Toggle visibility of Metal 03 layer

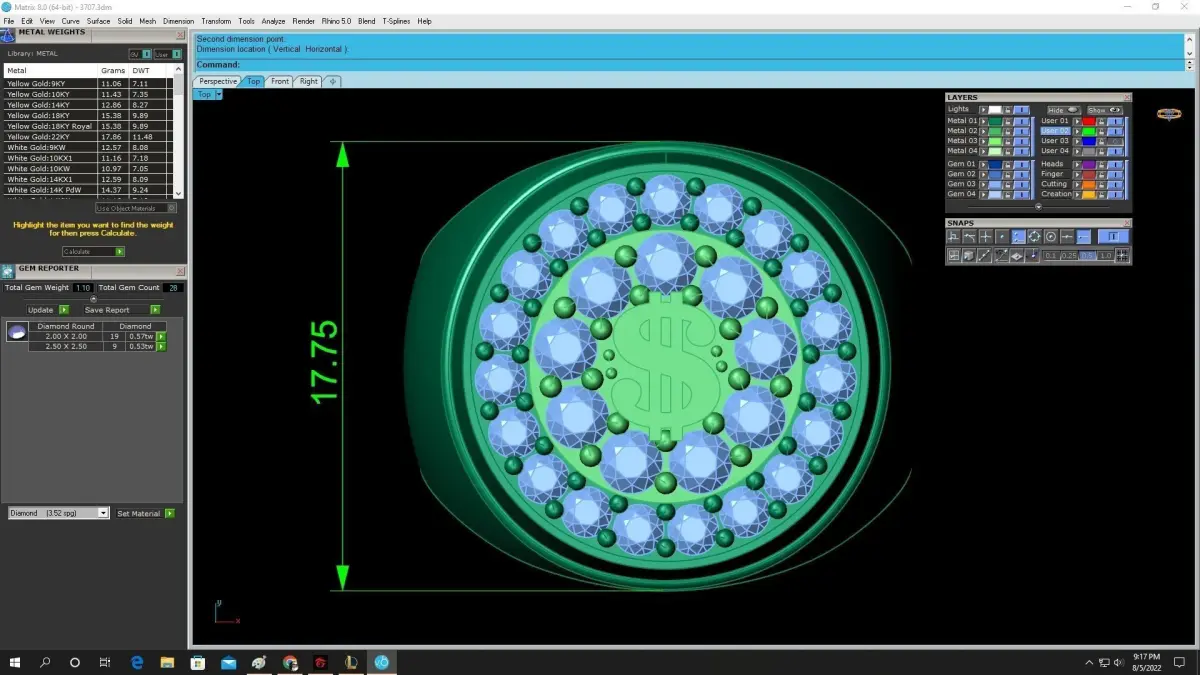(x=1021, y=141)
